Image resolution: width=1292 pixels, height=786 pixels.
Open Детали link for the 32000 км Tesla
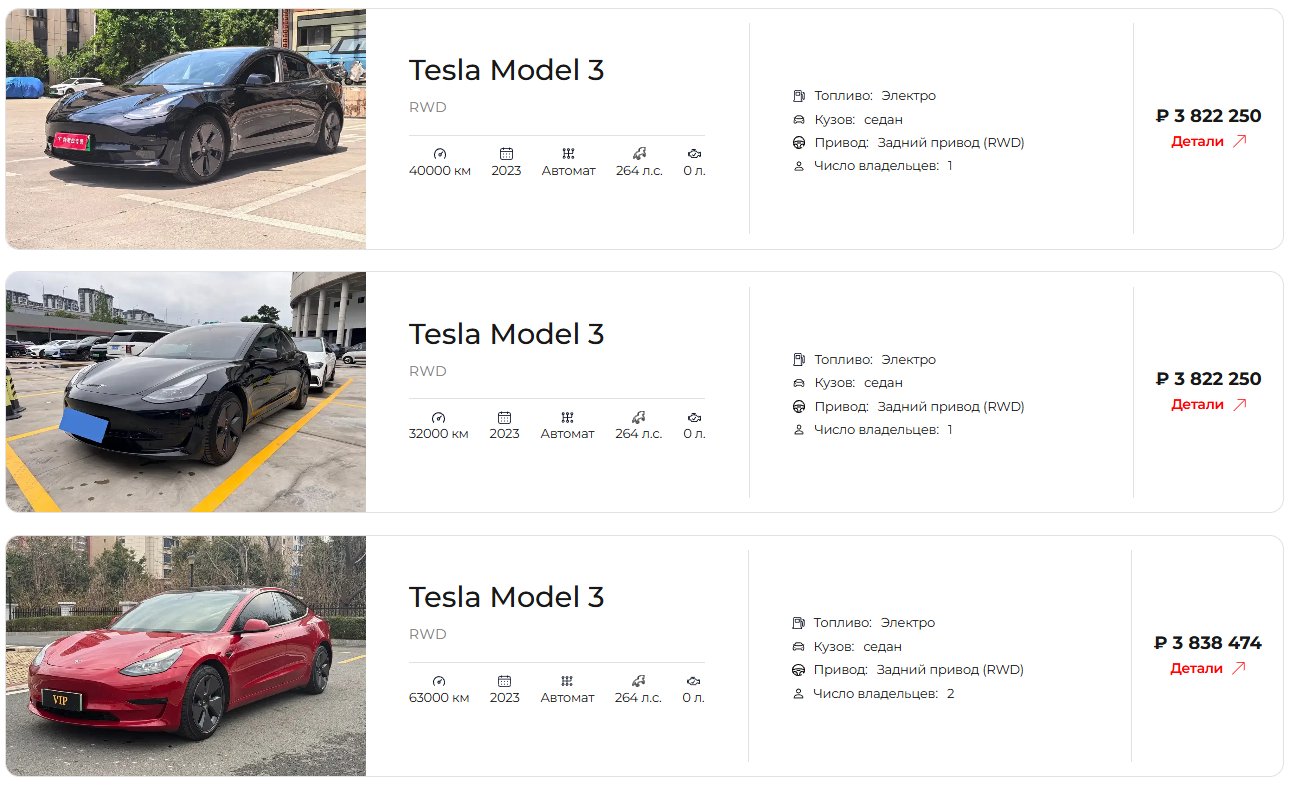click(x=1208, y=405)
